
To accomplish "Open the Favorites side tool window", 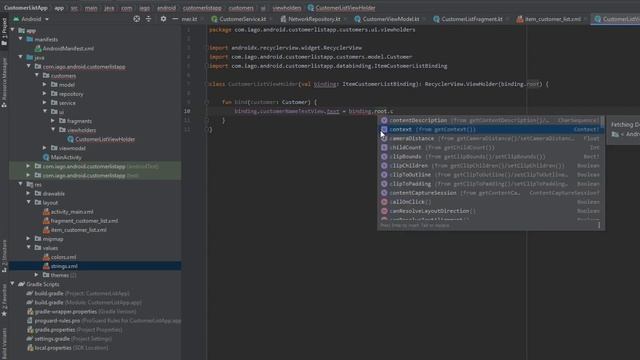I will point(4,300).
